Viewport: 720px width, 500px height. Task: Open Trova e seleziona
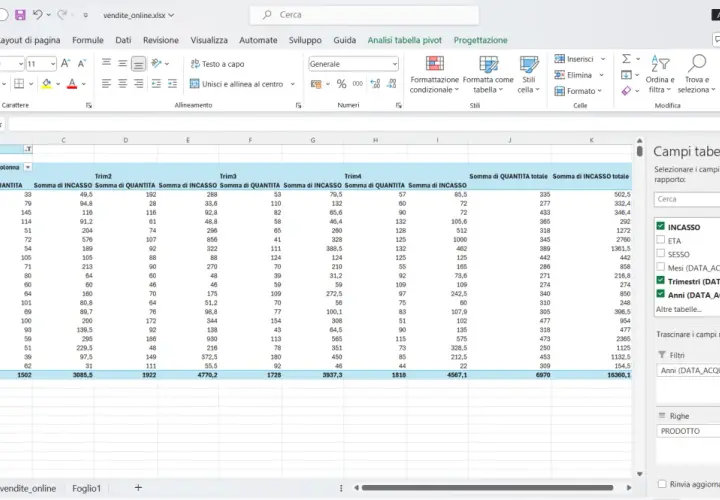(697, 73)
